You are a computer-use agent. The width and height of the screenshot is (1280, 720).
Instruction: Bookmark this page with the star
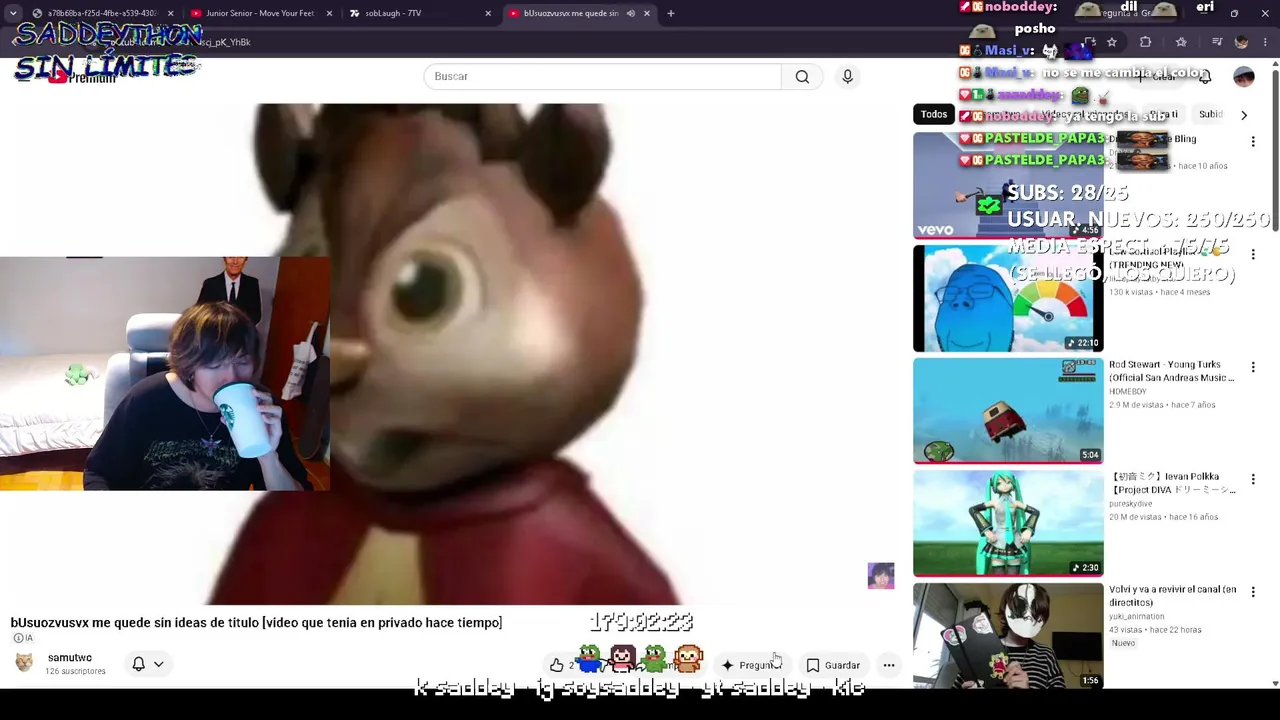click(1112, 42)
